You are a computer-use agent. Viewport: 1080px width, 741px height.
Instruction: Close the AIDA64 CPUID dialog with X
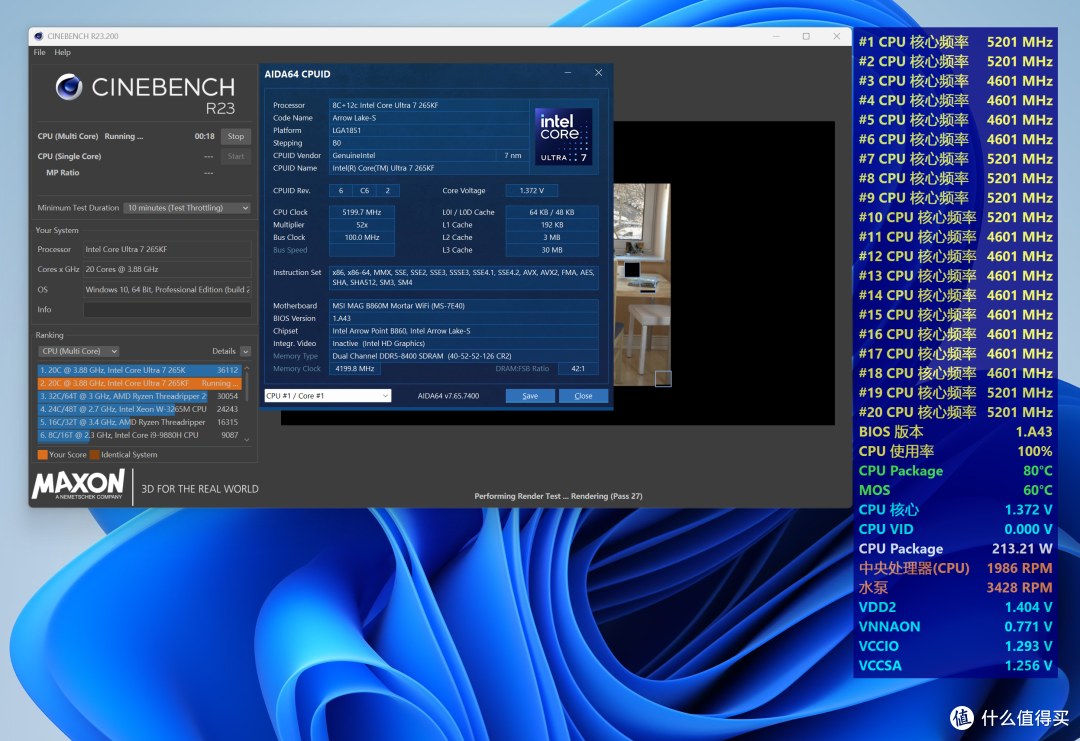[599, 73]
